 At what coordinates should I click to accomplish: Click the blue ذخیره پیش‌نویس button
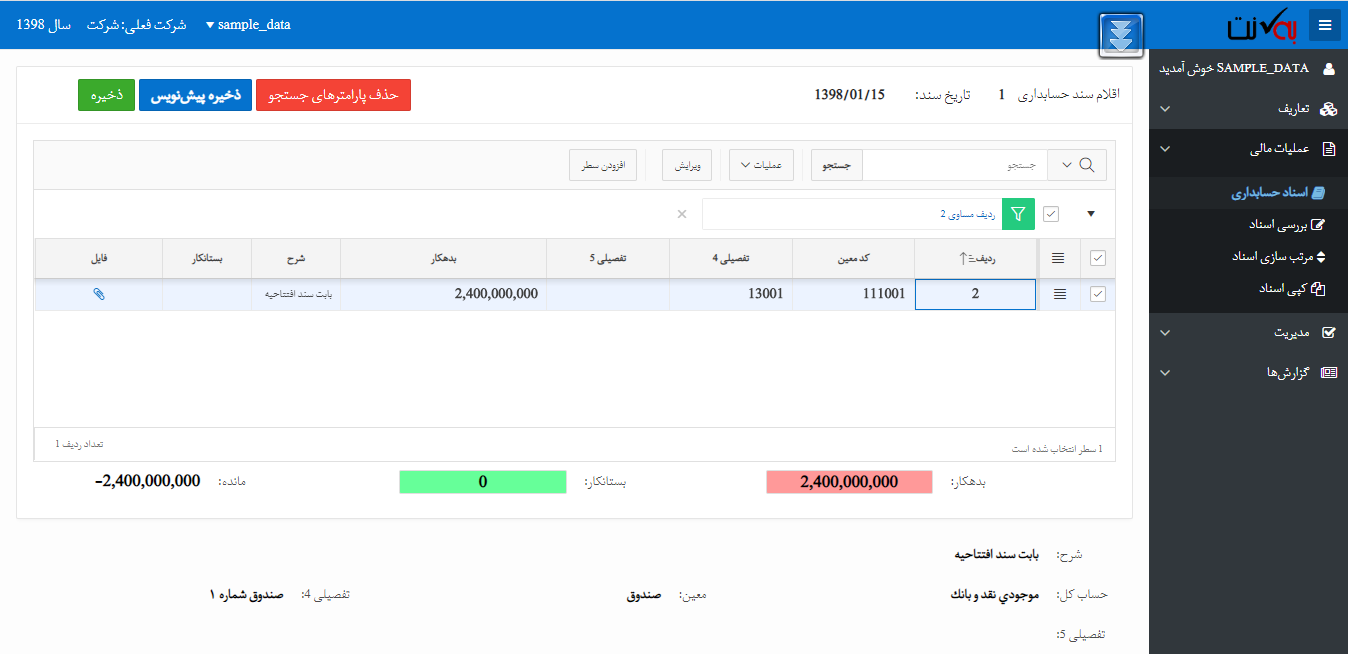[196, 95]
